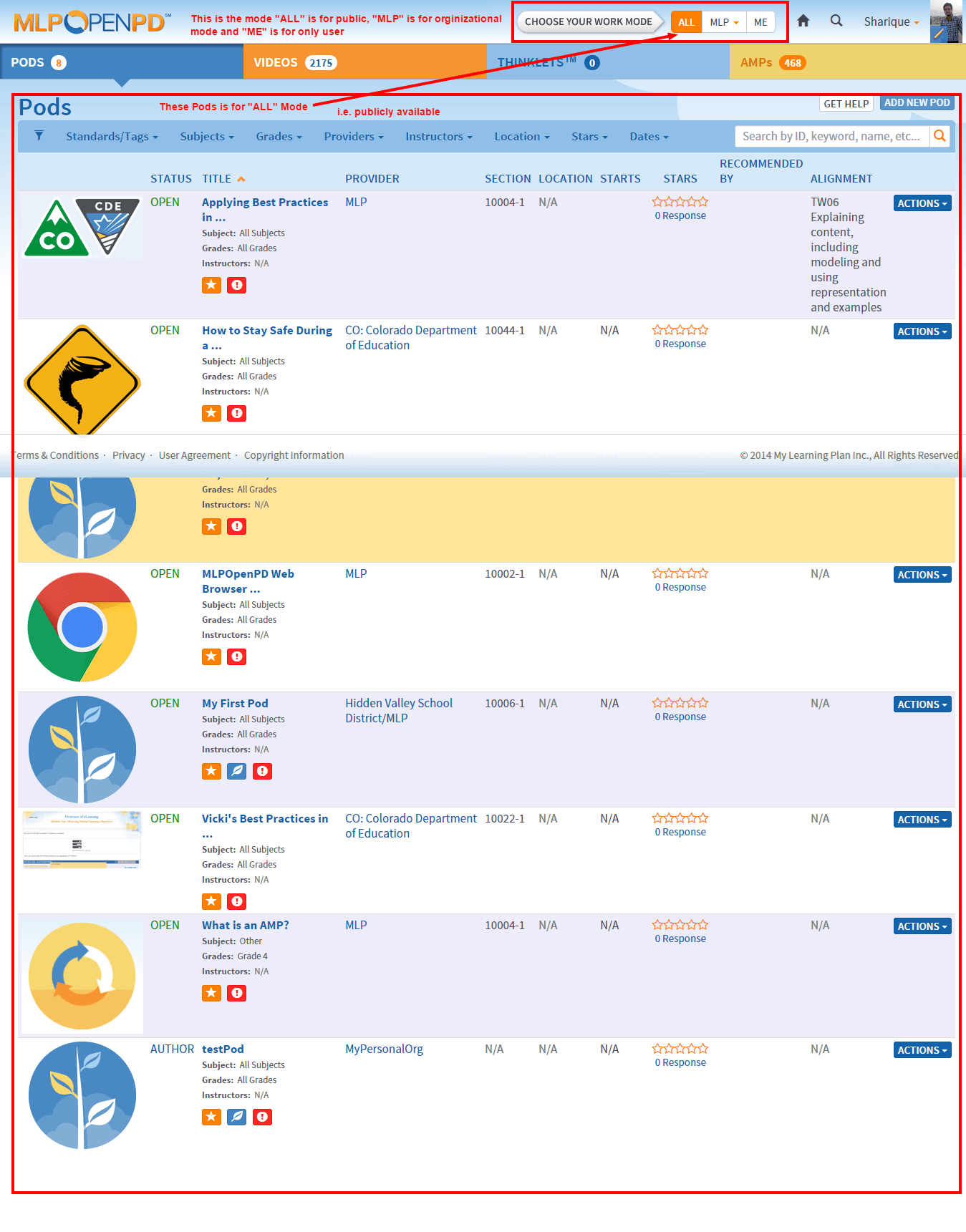Open the Colorado CDE logo thumbnail
The height and width of the screenshot is (1232, 966).
tap(82, 227)
